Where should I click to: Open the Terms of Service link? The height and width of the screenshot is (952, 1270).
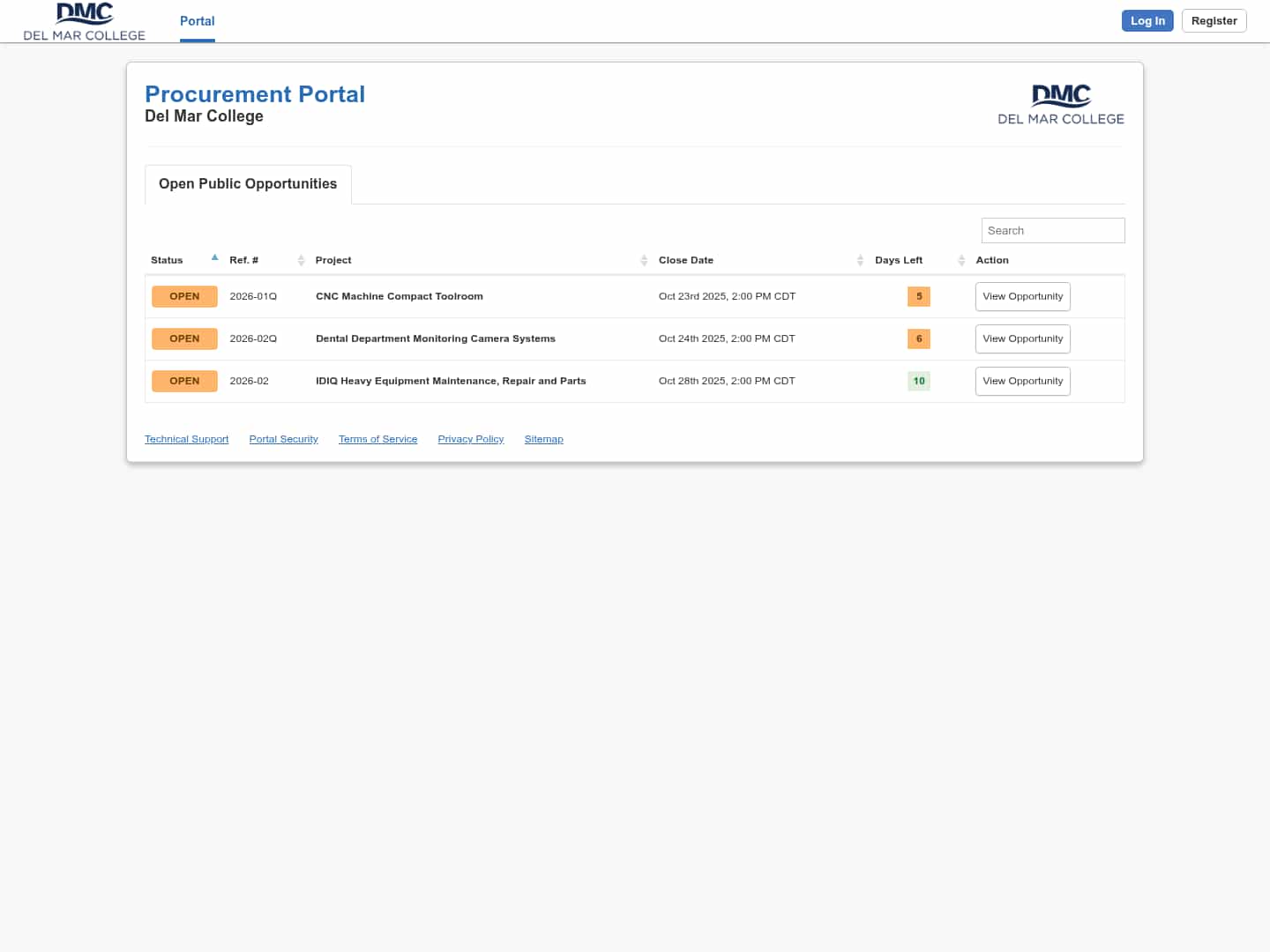tap(377, 439)
